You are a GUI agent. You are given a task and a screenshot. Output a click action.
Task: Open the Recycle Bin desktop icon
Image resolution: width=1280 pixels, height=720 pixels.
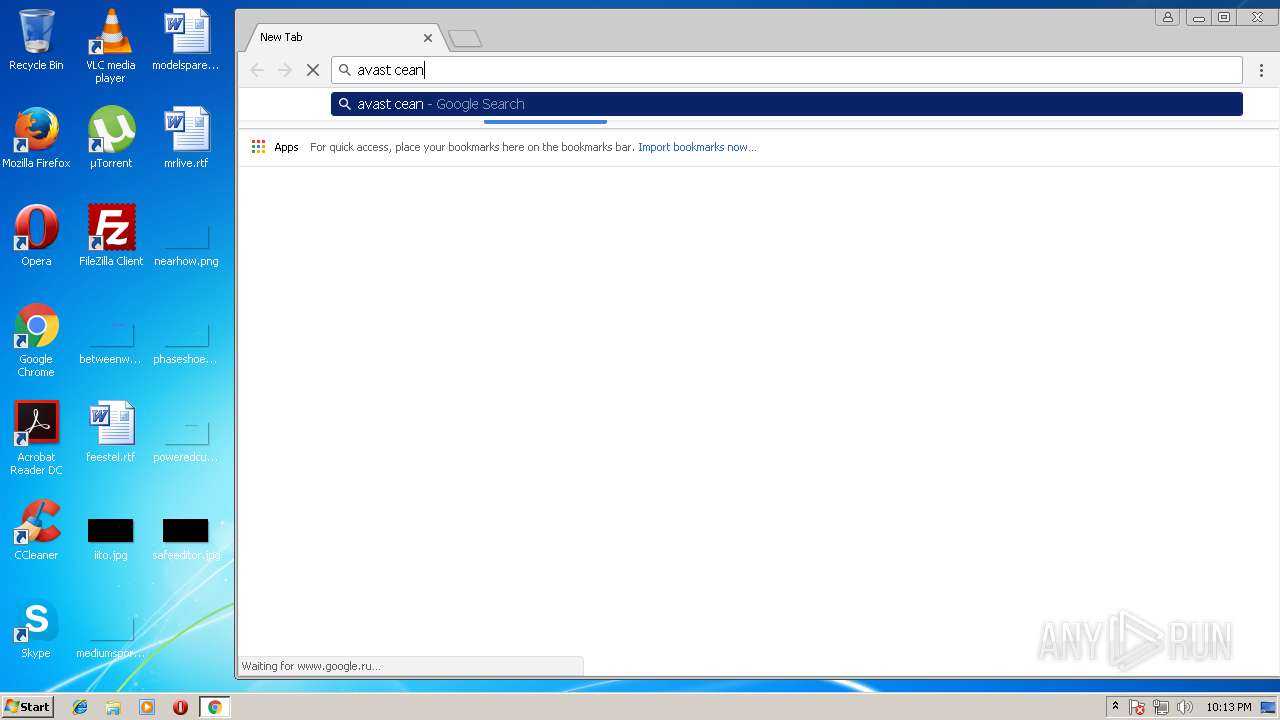pyautogui.click(x=36, y=40)
